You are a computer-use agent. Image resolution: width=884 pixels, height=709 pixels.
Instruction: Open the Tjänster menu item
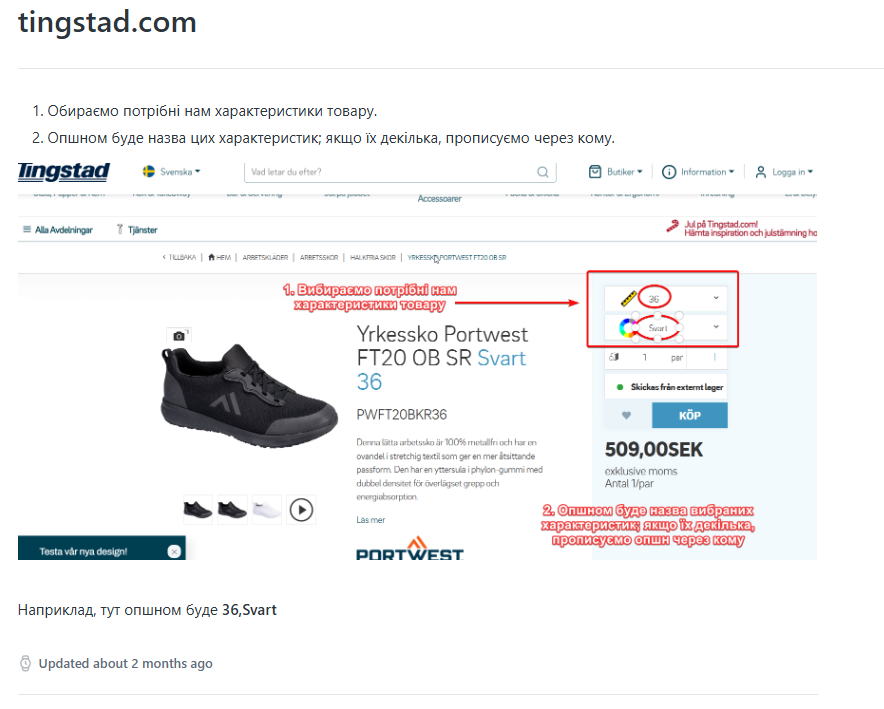[x=137, y=230]
